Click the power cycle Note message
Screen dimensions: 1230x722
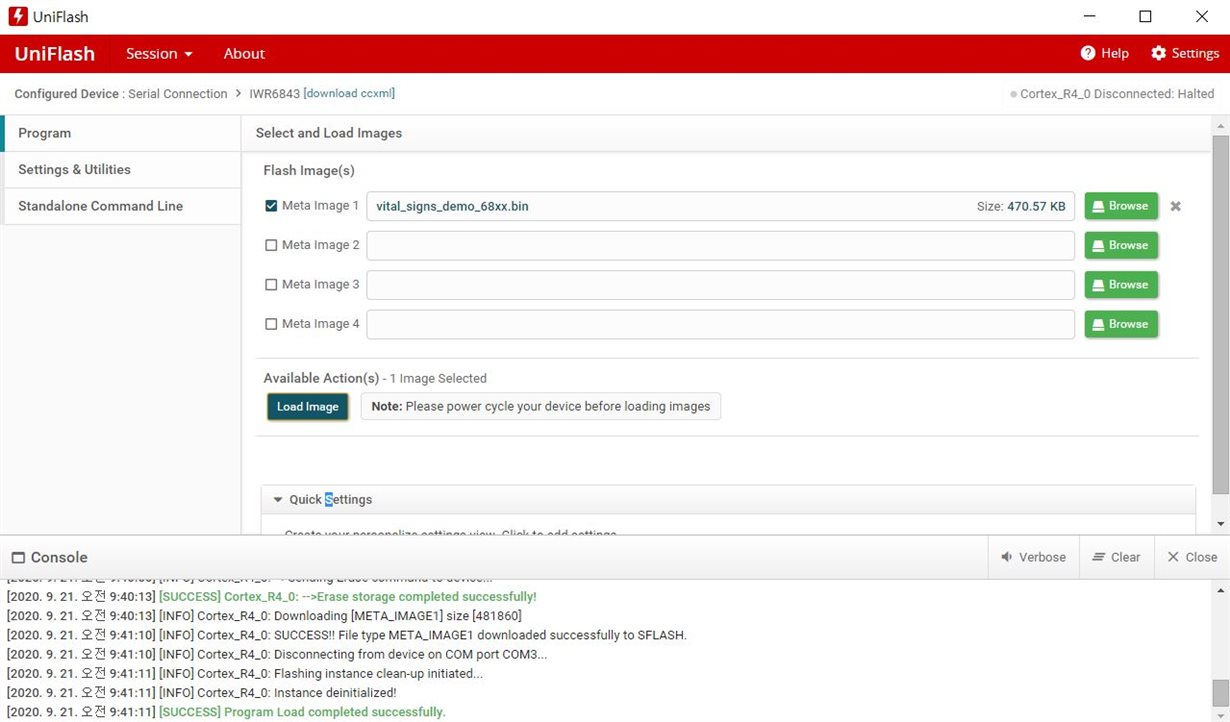click(541, 407)
